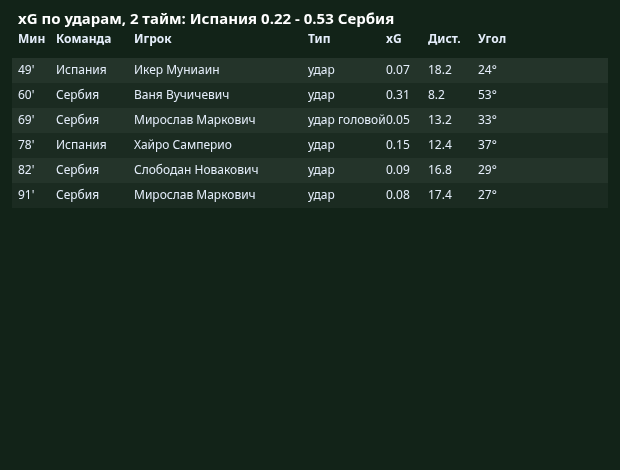This screenshot has height=470, width=620.
Task: Select player Хайро Самперио
Action: coord(183,145)
